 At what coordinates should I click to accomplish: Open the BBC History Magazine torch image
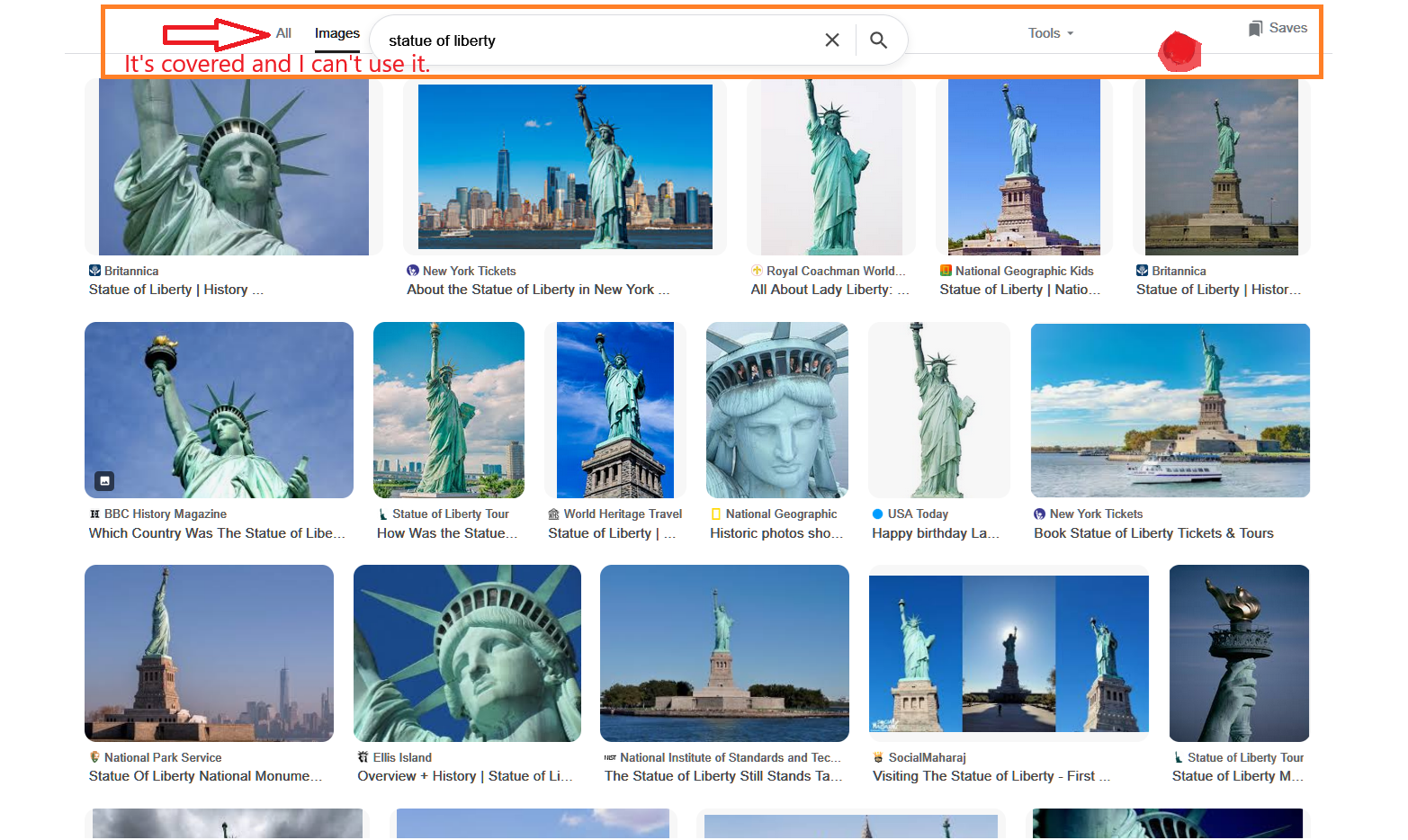pos(219,410)
